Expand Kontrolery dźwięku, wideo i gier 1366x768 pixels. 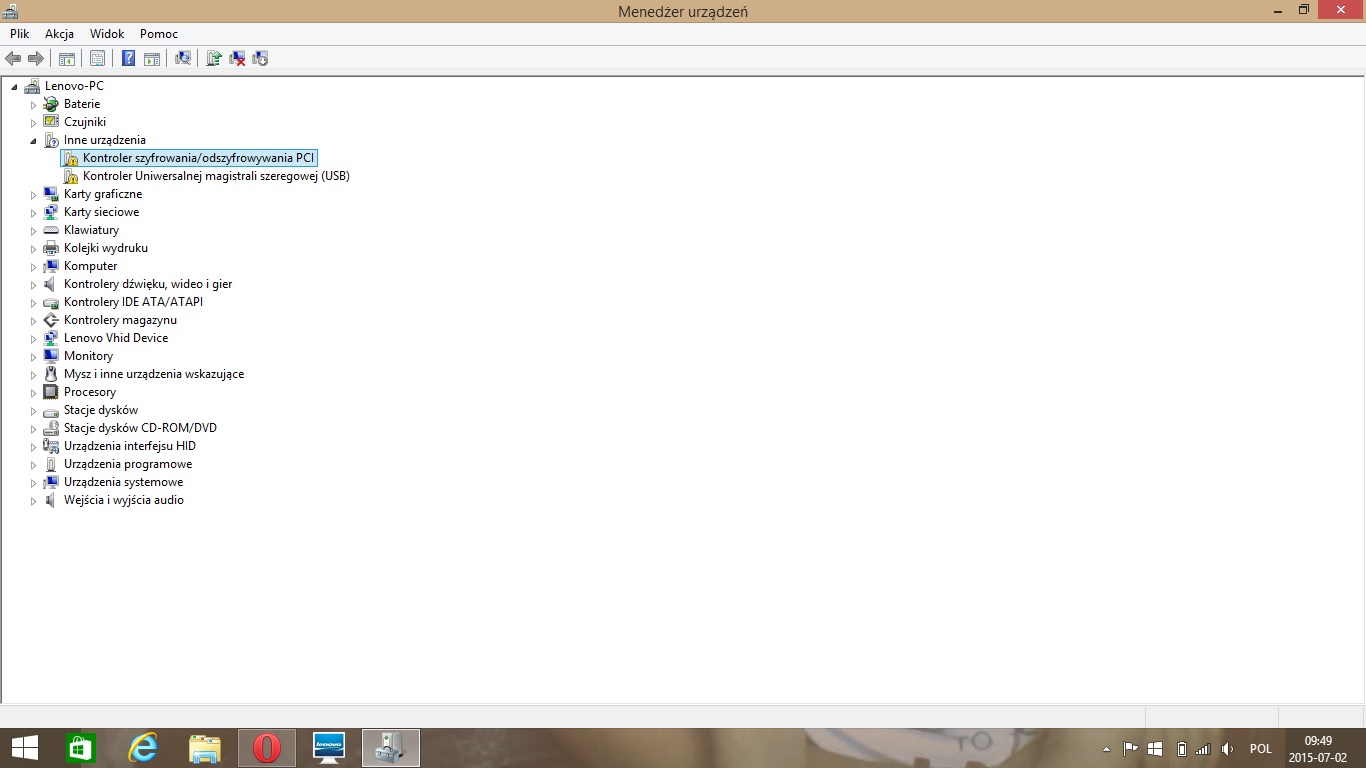33,284
